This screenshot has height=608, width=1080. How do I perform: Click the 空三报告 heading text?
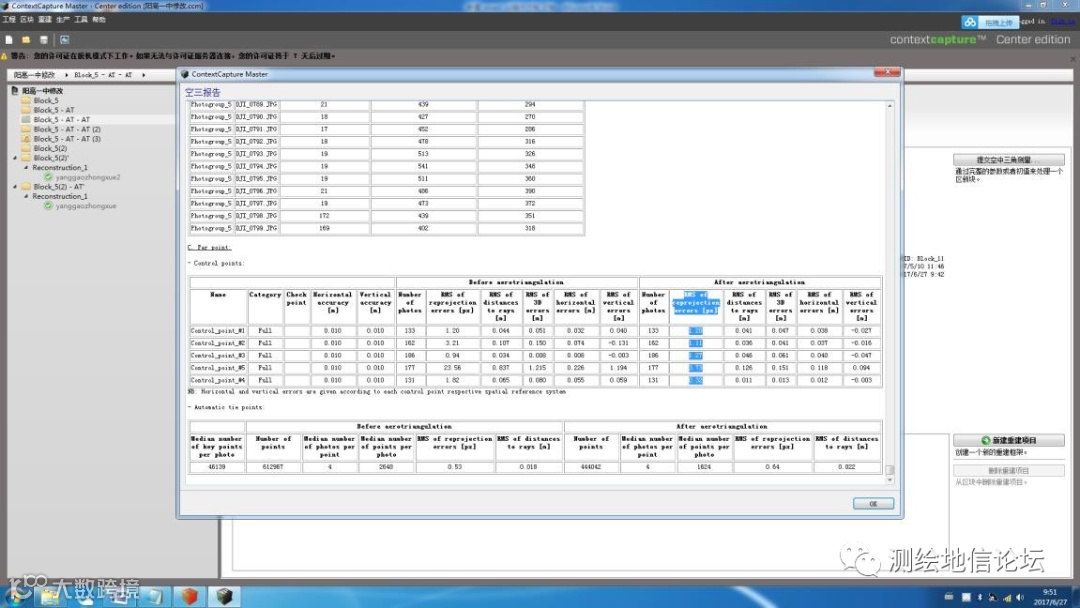(202, 92)
